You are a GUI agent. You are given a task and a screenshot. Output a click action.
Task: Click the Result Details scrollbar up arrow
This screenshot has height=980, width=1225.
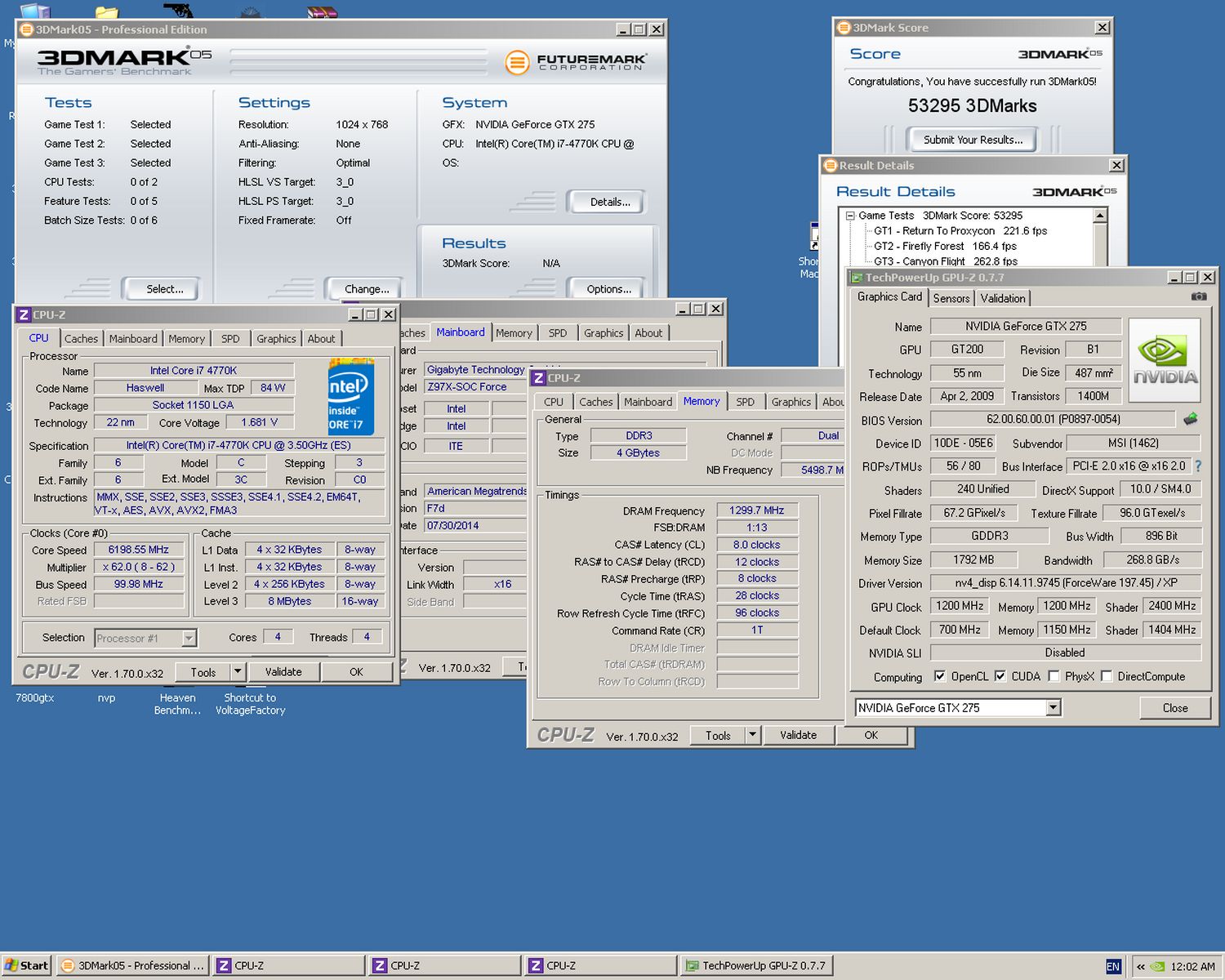pyautogui.click(x=1100, y=216)
